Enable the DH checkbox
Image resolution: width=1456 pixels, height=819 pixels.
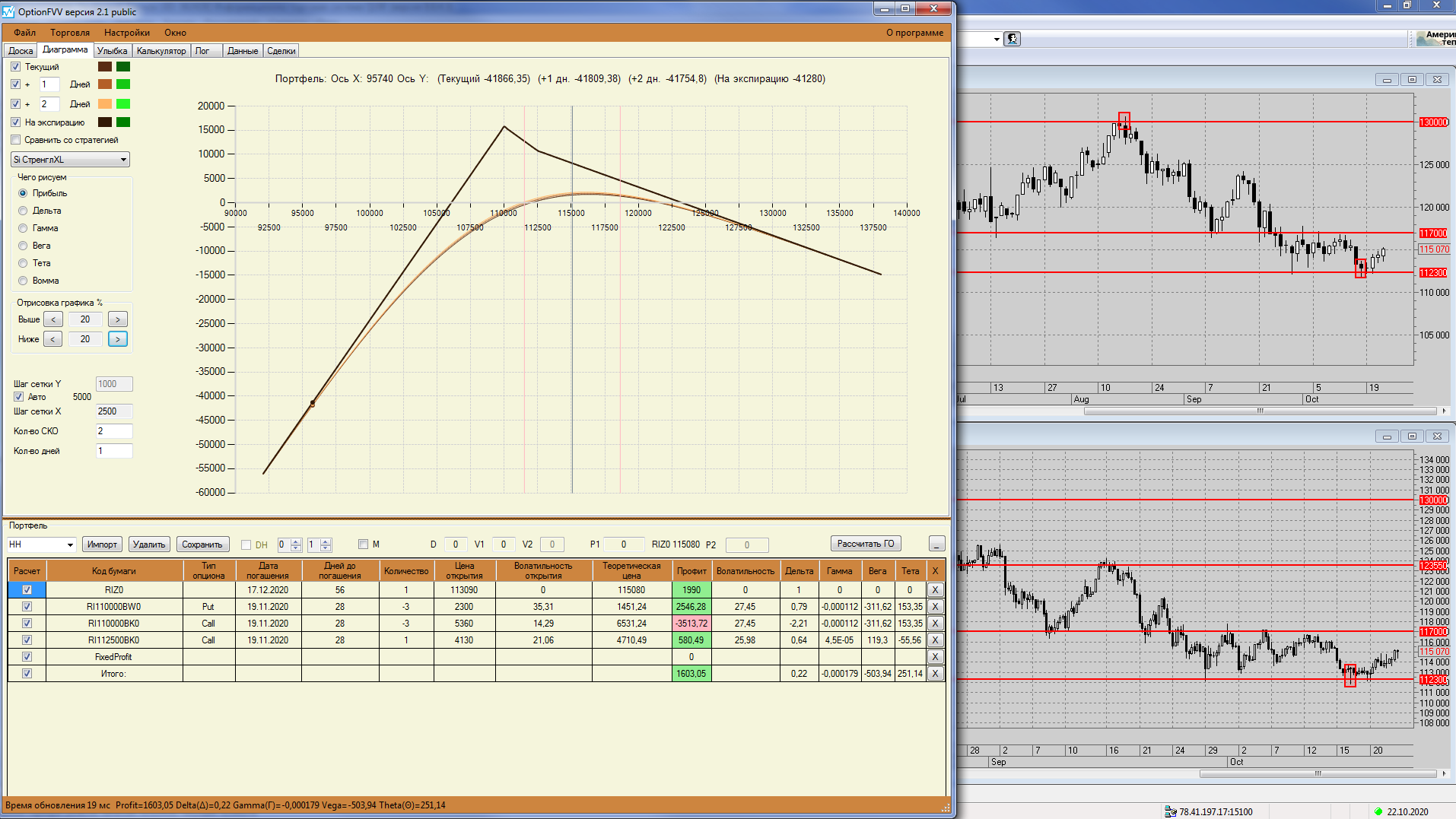[x=246, y=544]
